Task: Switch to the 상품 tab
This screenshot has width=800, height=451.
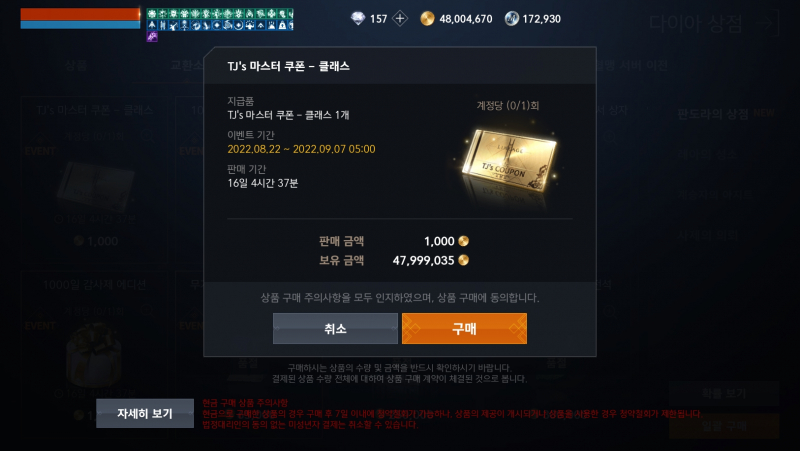Action: pos(76,65)
